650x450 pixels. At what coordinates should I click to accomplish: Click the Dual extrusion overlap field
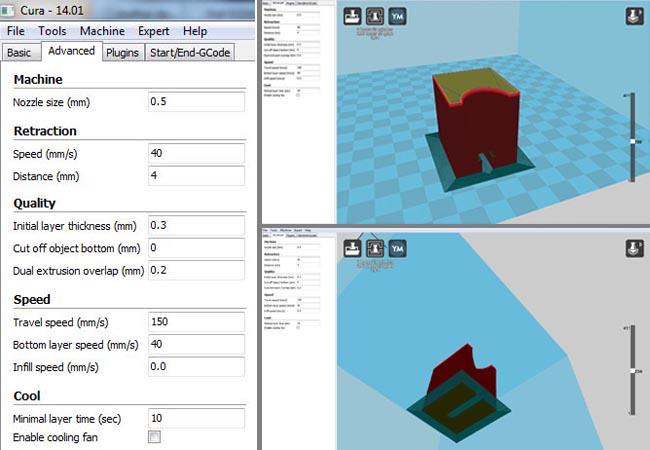coord(196,270)
